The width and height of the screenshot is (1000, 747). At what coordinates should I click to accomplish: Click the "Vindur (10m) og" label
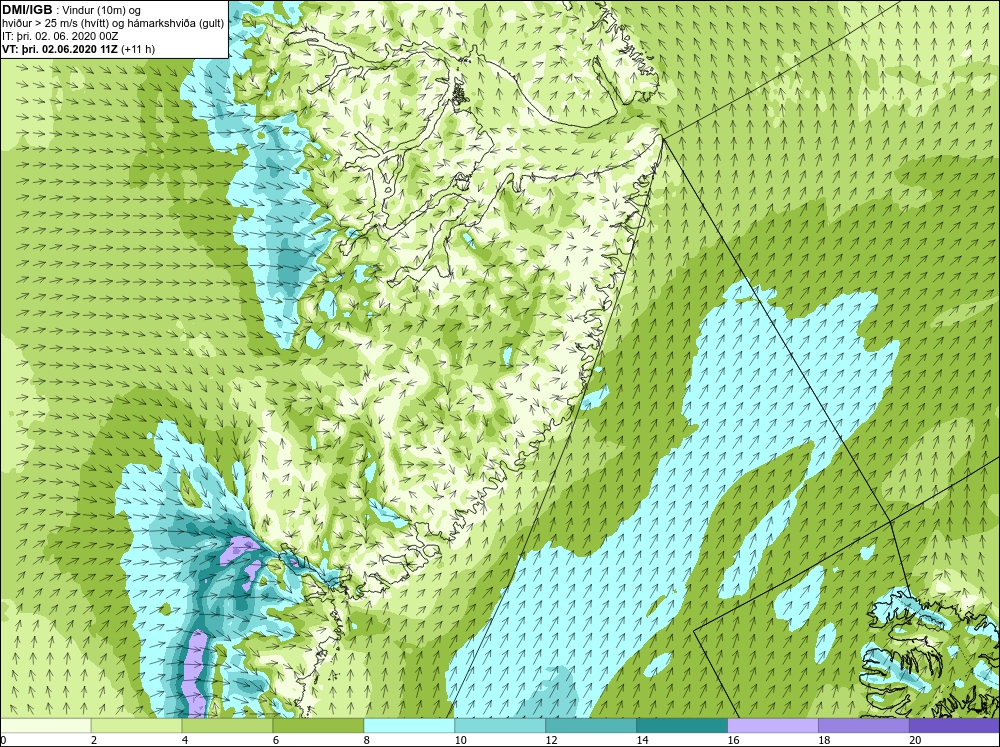click(103, 10)
